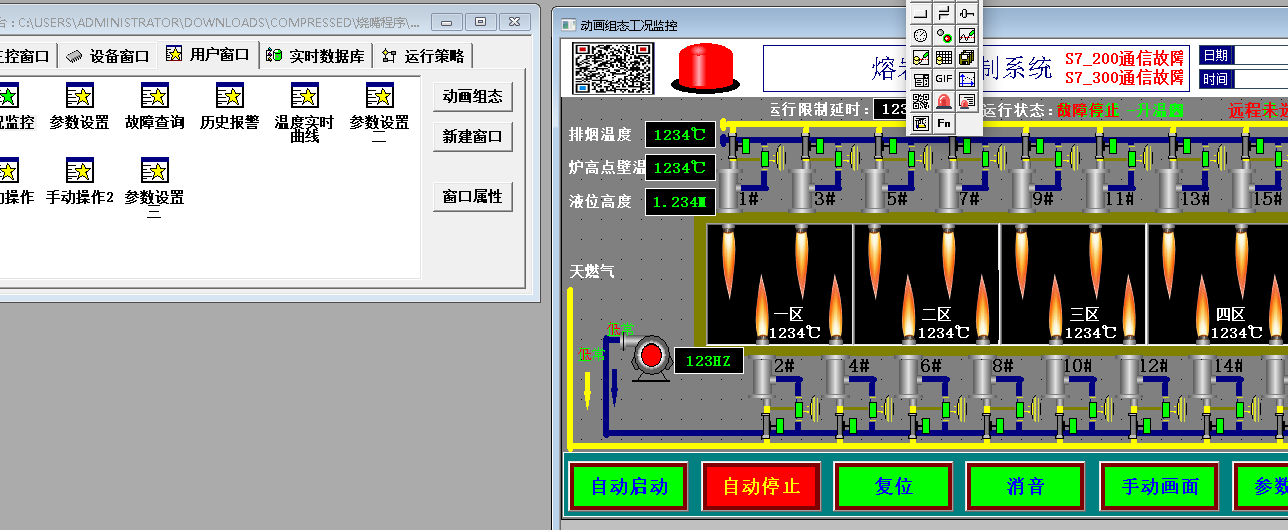Viewport: 1288px width, 530px height.
Task: Open 窗口属性 window properties
Action: (472, 196)
